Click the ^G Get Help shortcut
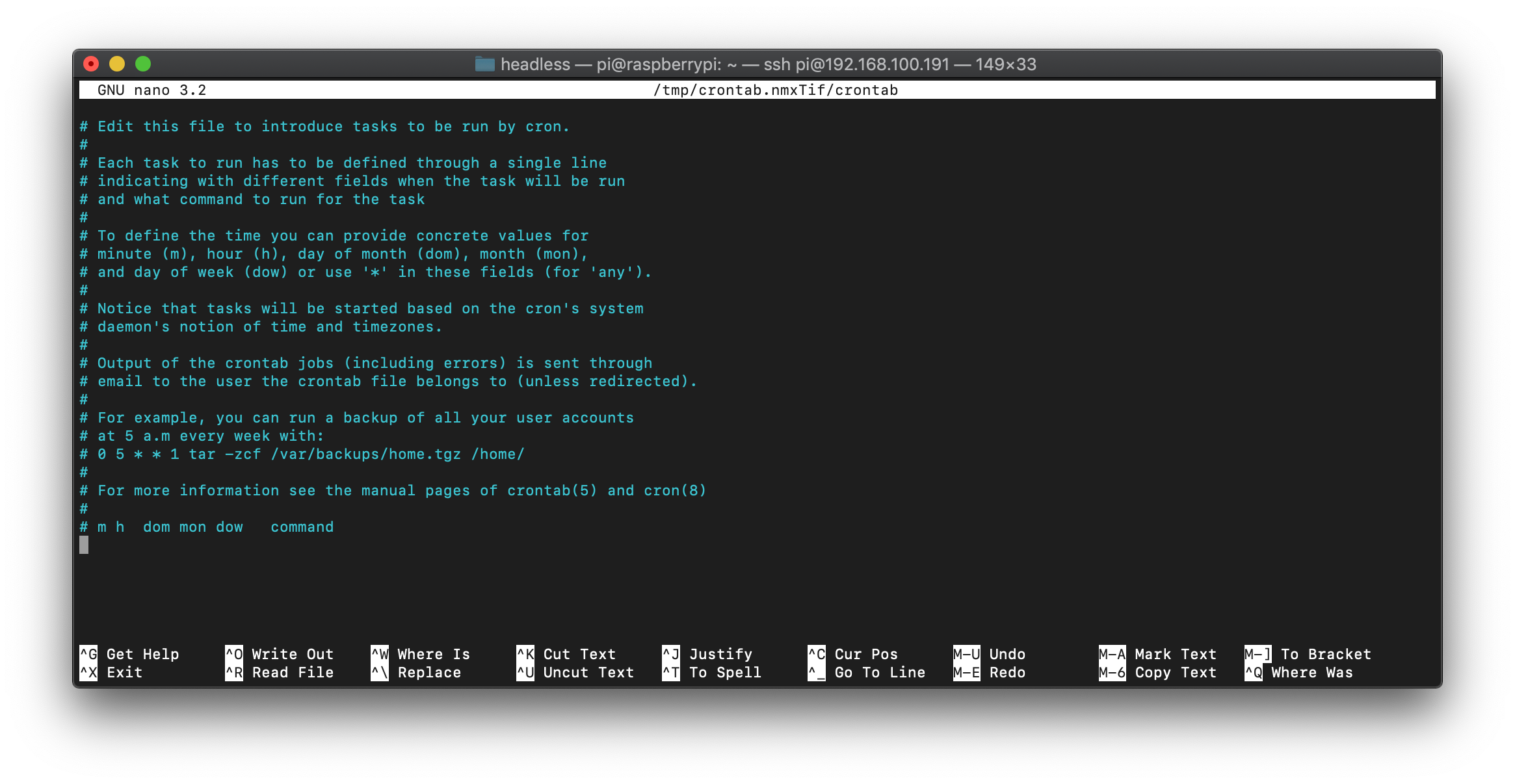Image resolution: width=1515 pixels, height=784 pixels. tap(129, 654)
